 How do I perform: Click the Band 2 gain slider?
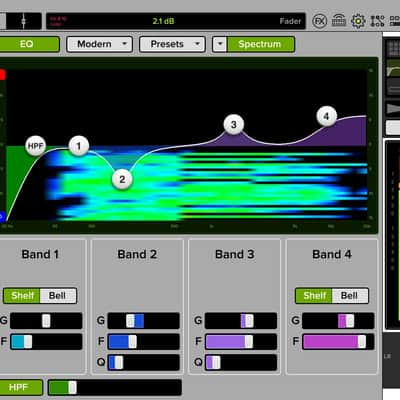point(144,321)
